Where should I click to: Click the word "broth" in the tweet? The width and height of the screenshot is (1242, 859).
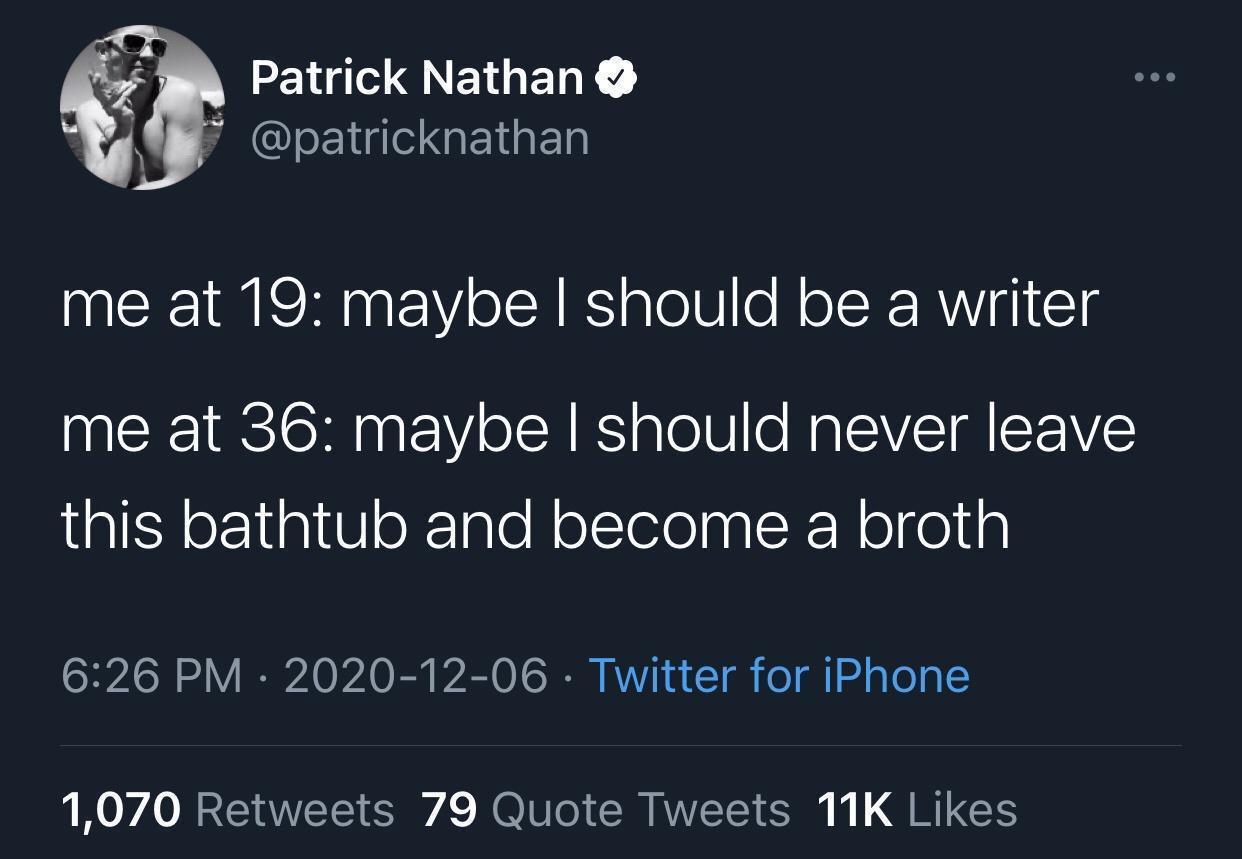click(932, 524)
